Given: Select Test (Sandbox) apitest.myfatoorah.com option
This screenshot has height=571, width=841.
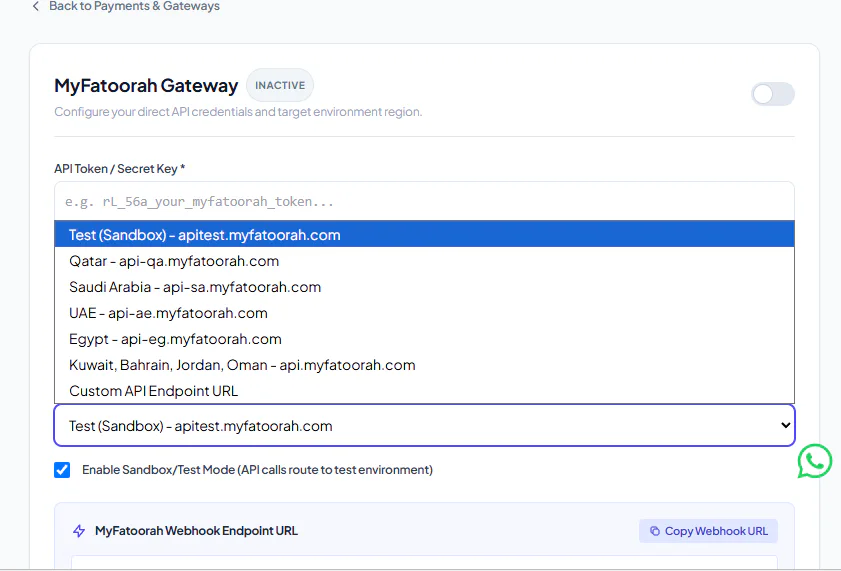Looking at the screenshot, I should 424,235.
